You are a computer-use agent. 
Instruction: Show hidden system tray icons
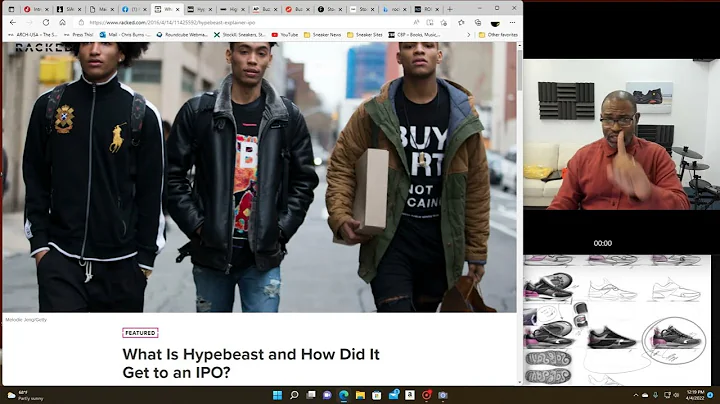[x=636, y=395]
